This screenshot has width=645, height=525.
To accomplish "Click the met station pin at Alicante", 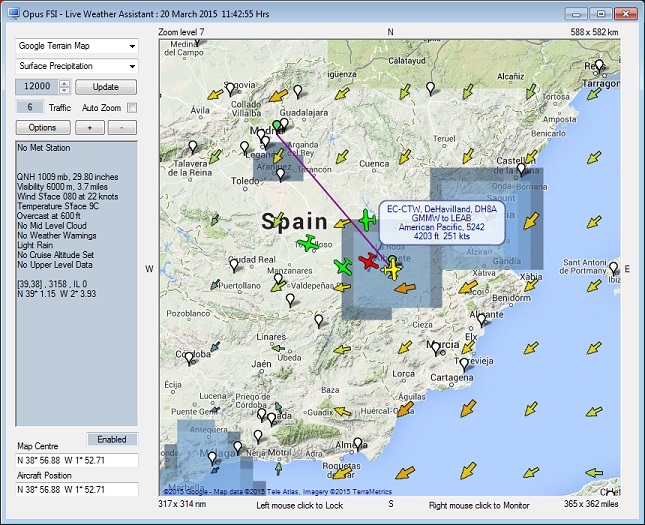I will (481, 320).
